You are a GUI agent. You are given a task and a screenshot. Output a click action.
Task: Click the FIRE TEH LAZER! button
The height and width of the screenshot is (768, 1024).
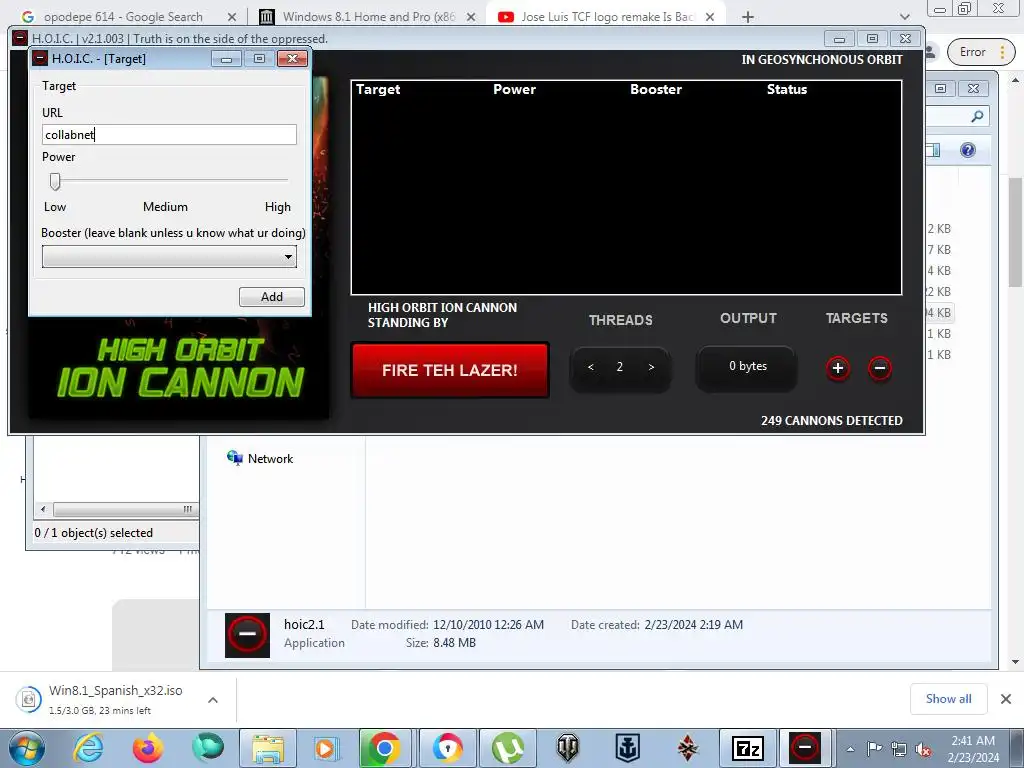click(x=449, y=370)
